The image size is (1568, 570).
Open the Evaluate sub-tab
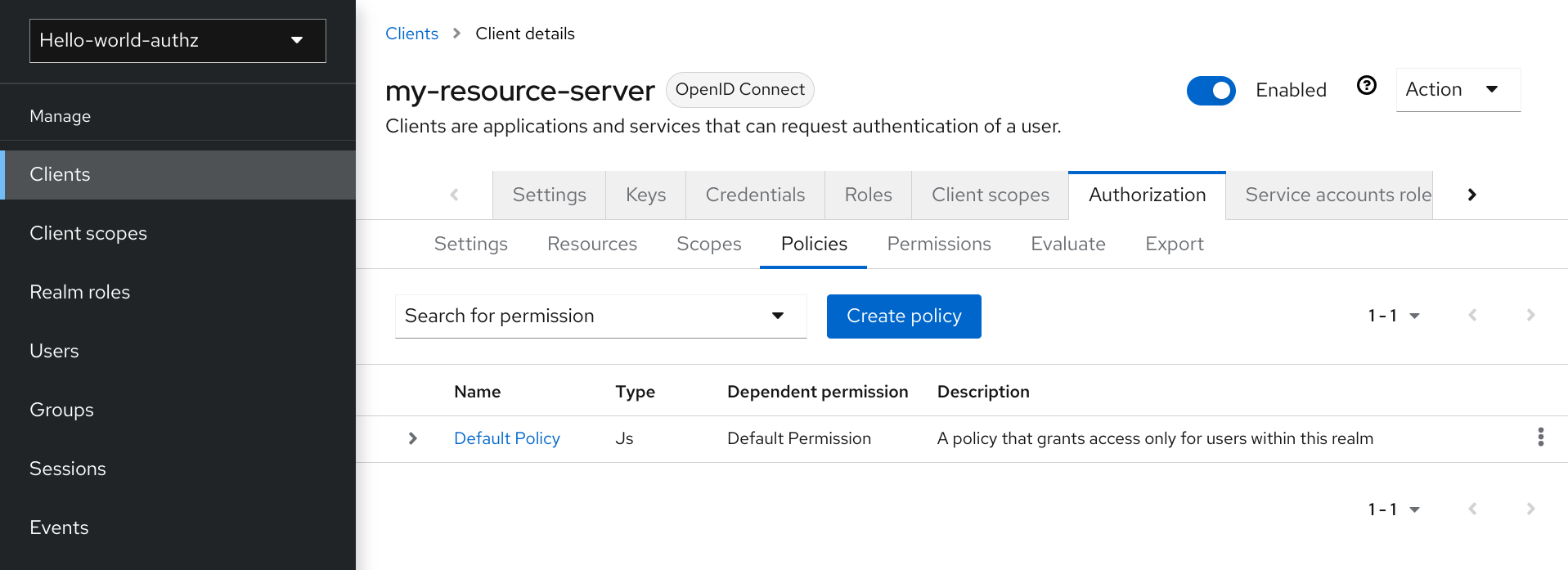click(x=1067, y=244)
